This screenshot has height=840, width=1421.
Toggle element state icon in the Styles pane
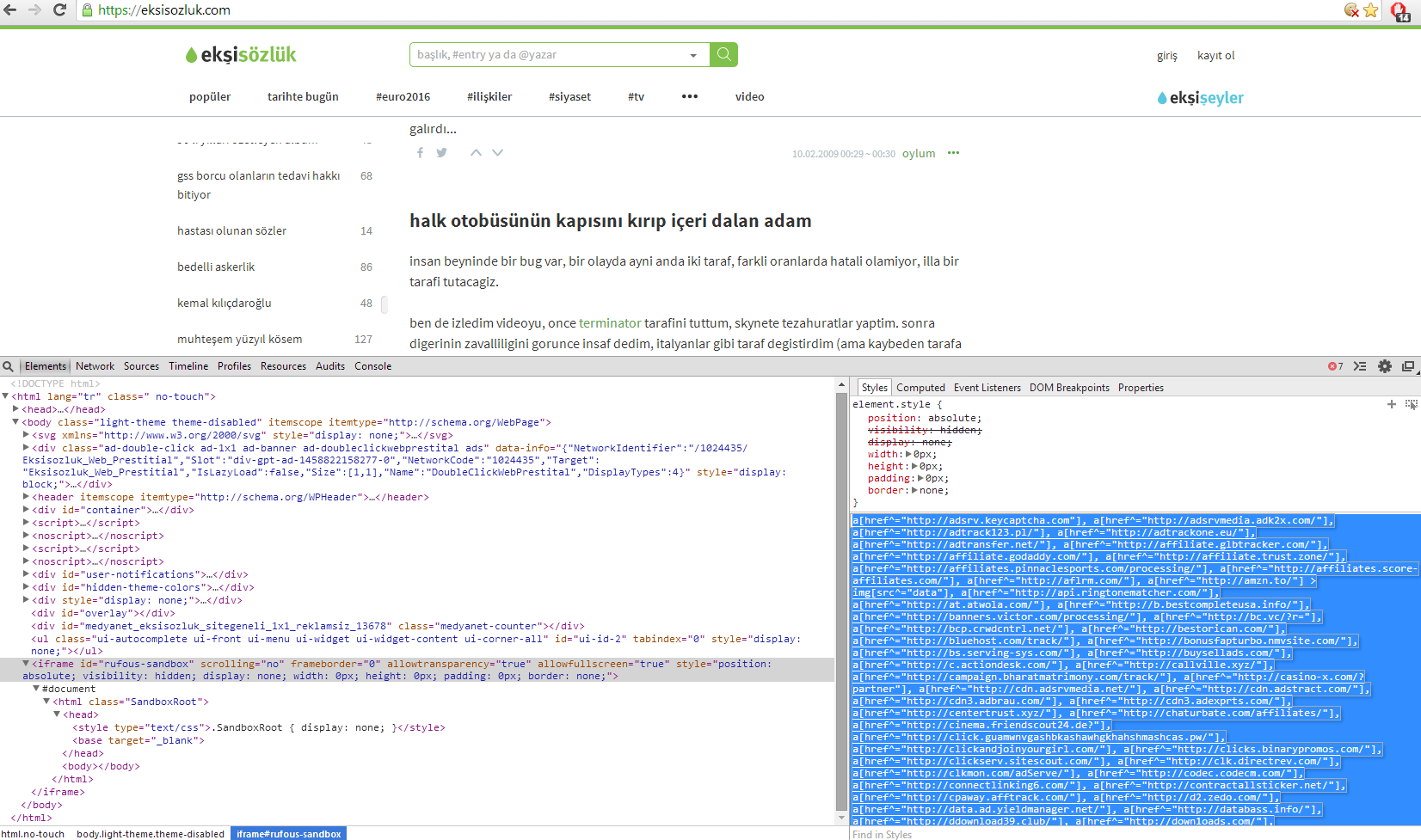click(x=1411, y=404)
